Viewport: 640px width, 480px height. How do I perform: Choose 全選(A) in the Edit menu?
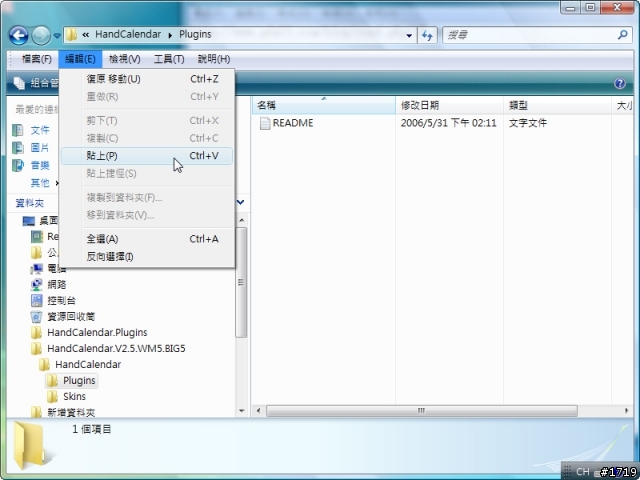(x=147, y=239)
